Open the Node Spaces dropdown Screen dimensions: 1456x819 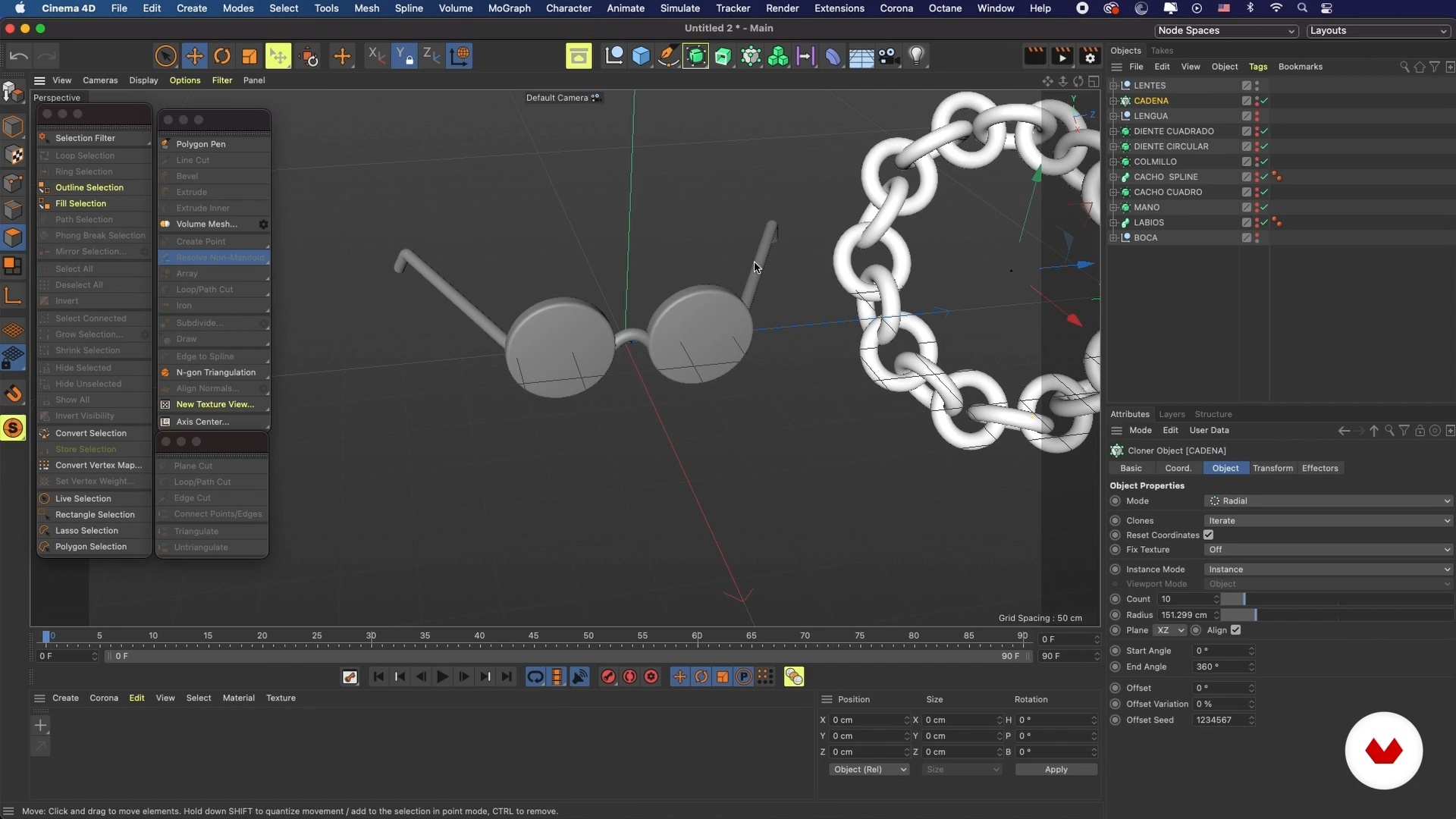tap(1225, 30)
